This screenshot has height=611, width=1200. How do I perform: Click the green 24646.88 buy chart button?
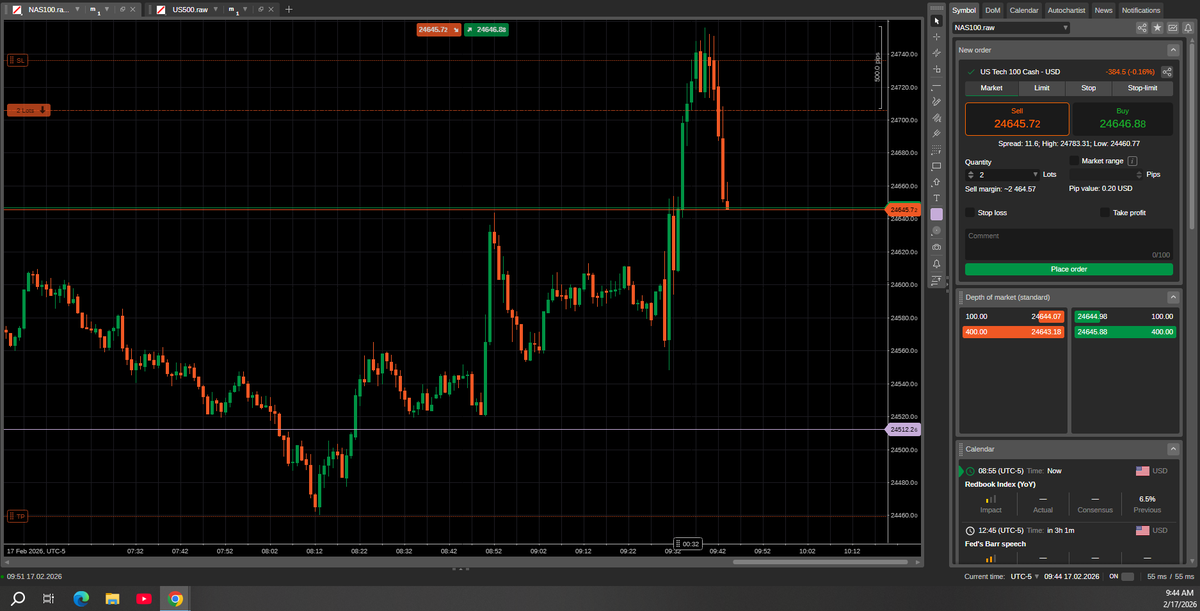tap(486, 30)
